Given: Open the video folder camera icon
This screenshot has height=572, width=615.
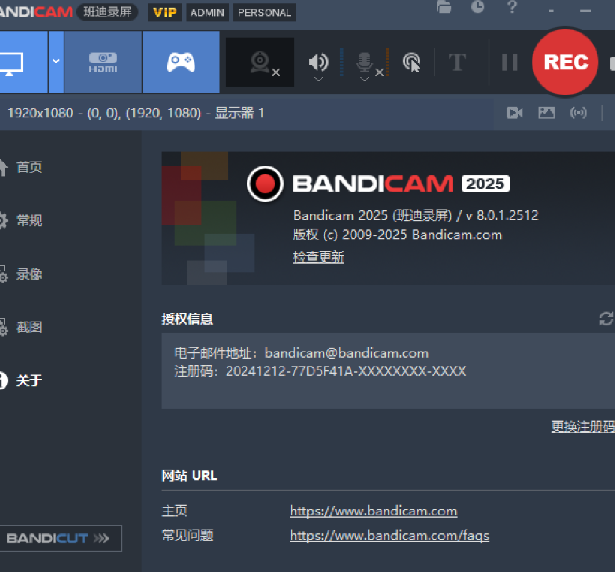Looking at the screenshot, I should point(514,113).
